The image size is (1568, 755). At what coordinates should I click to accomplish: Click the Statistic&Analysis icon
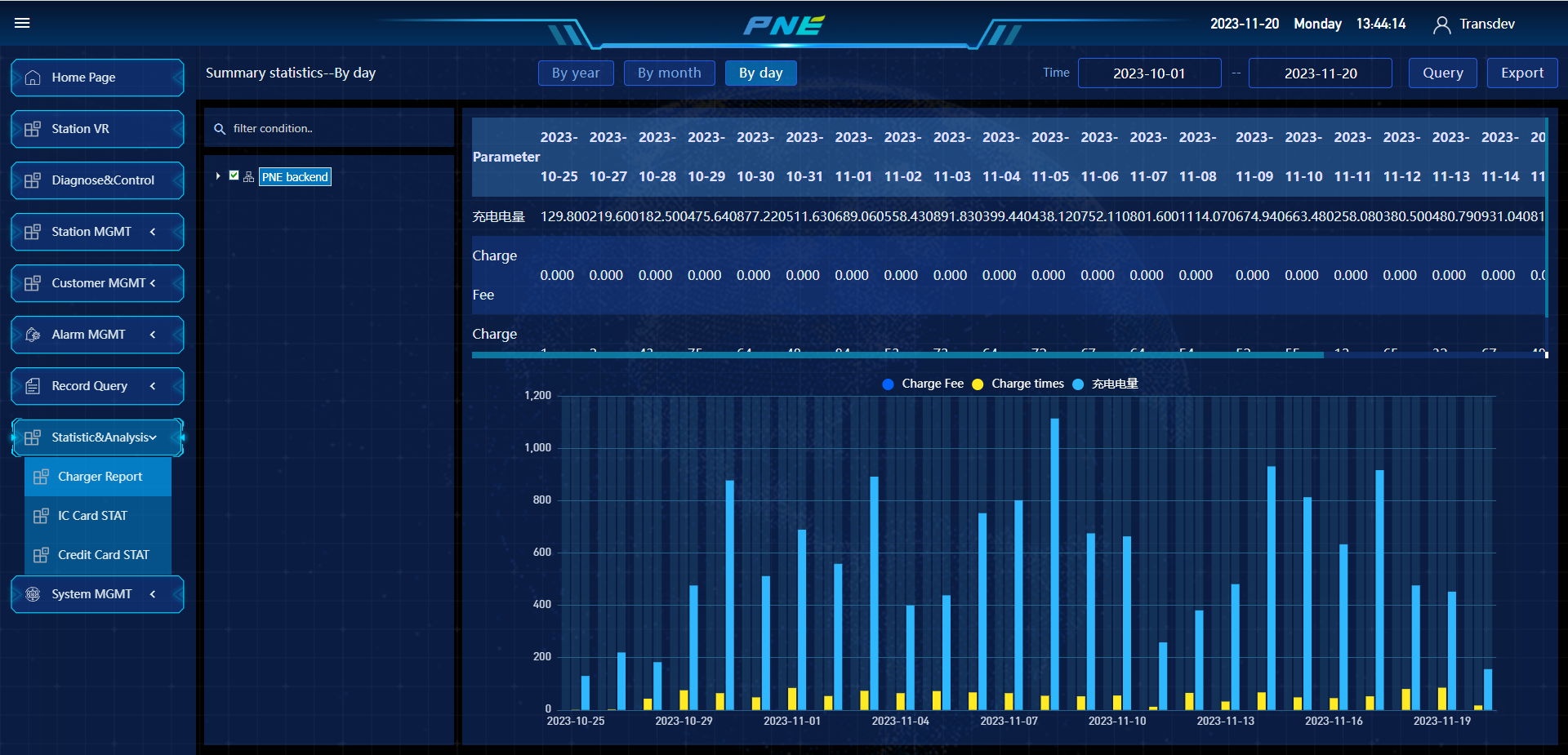click(33, 437)
